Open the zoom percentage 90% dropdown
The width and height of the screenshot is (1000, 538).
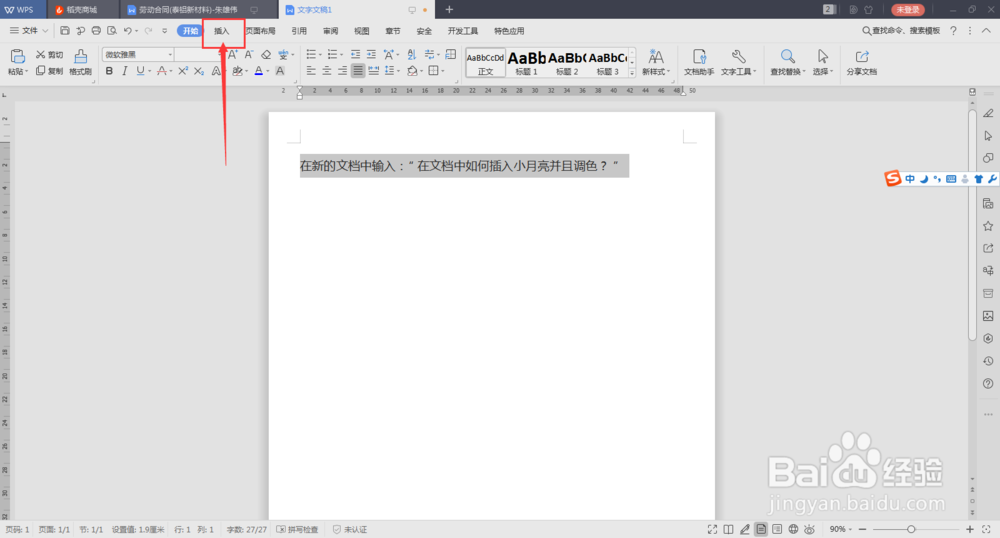click(x=841, y=529)
